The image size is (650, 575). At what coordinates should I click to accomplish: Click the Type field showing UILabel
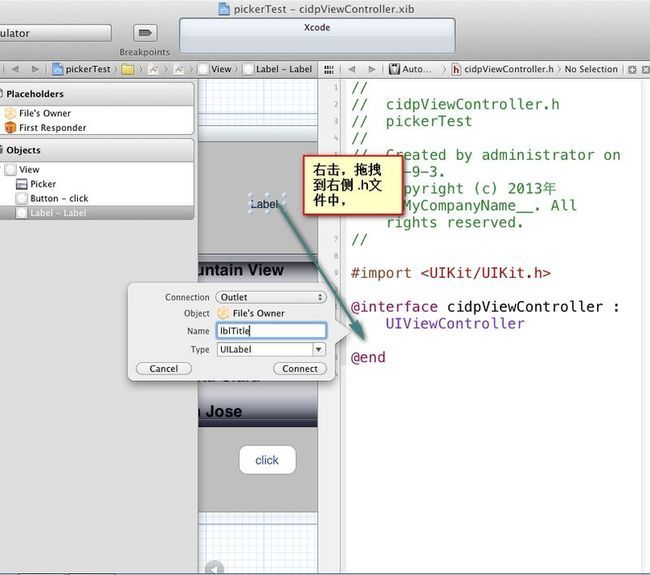264,349
